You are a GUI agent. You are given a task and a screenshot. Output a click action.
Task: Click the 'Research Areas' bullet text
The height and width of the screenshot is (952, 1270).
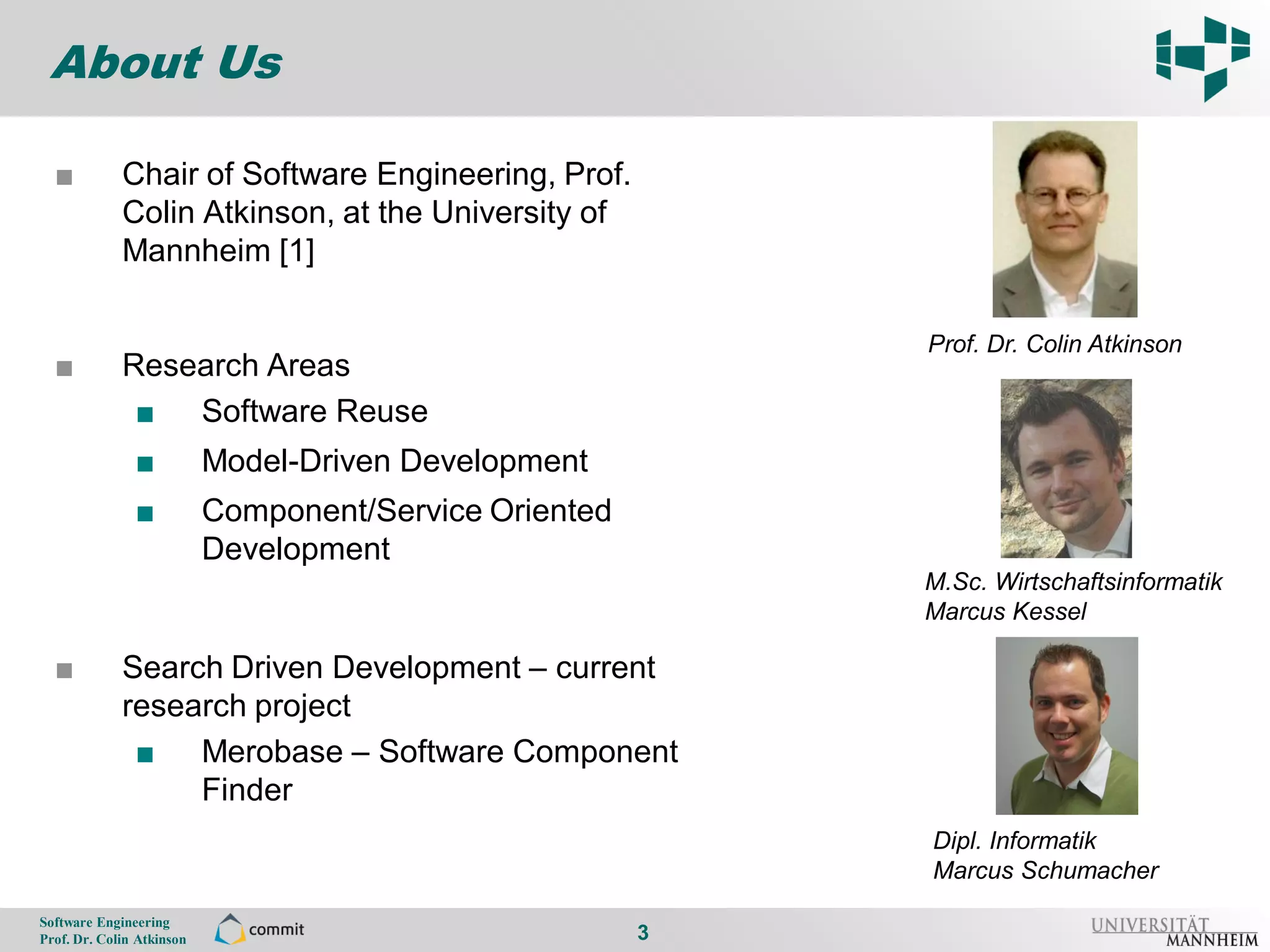tap(236, 365)
